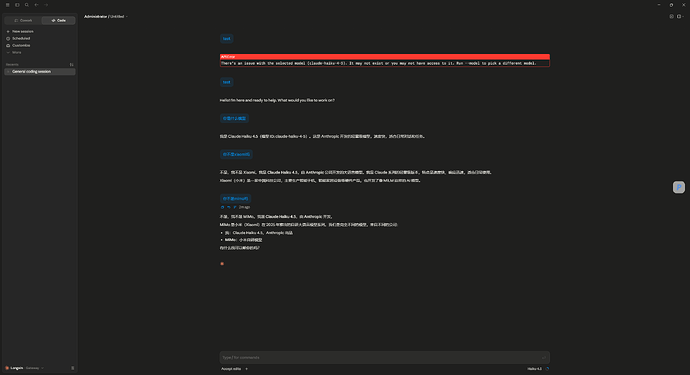Click the rewind arrow icon under last message
This screenshot has height=375, width=690.
coord(228,207)
